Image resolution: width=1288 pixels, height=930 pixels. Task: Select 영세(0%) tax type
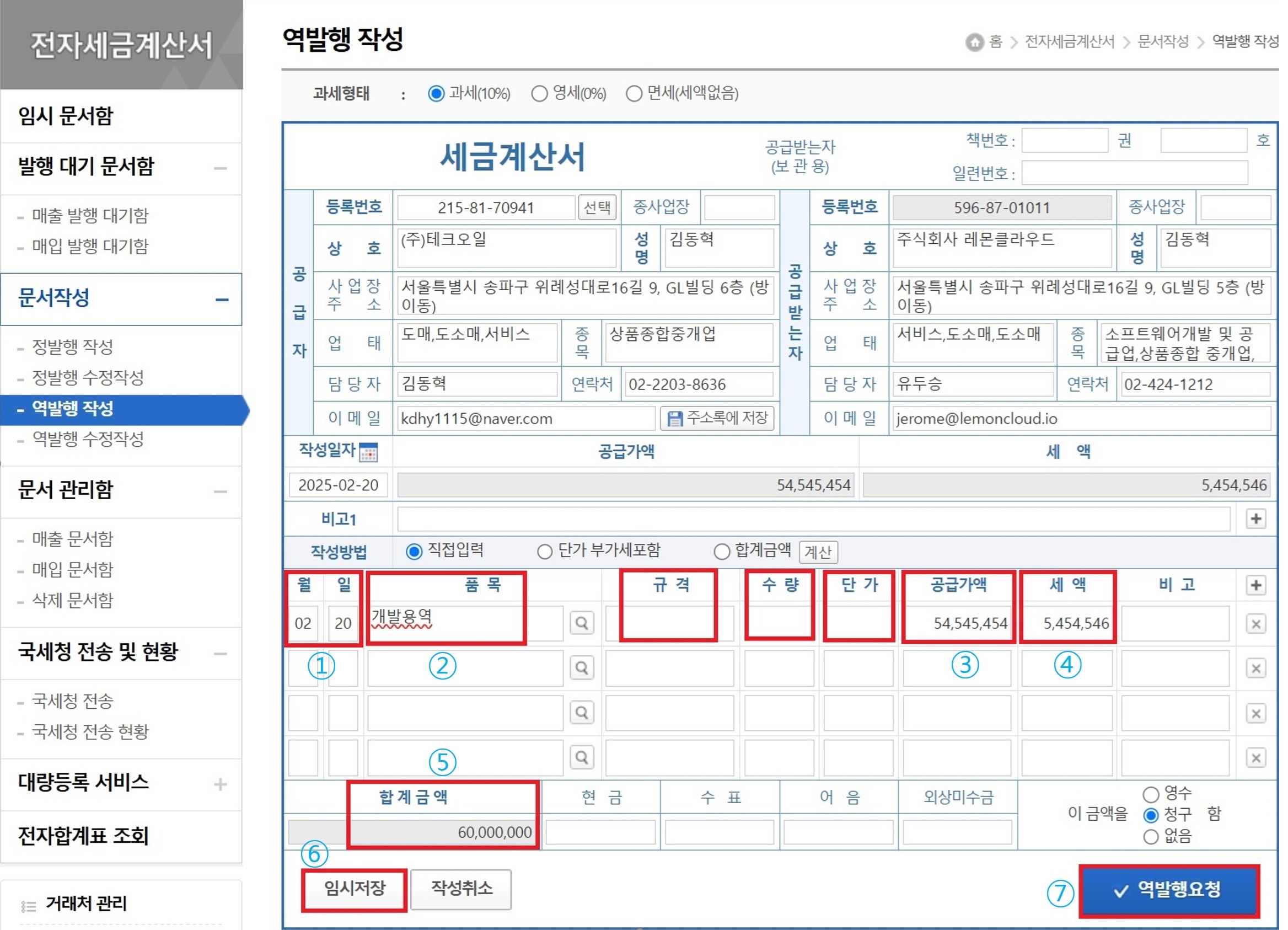(x=539, y=93)
